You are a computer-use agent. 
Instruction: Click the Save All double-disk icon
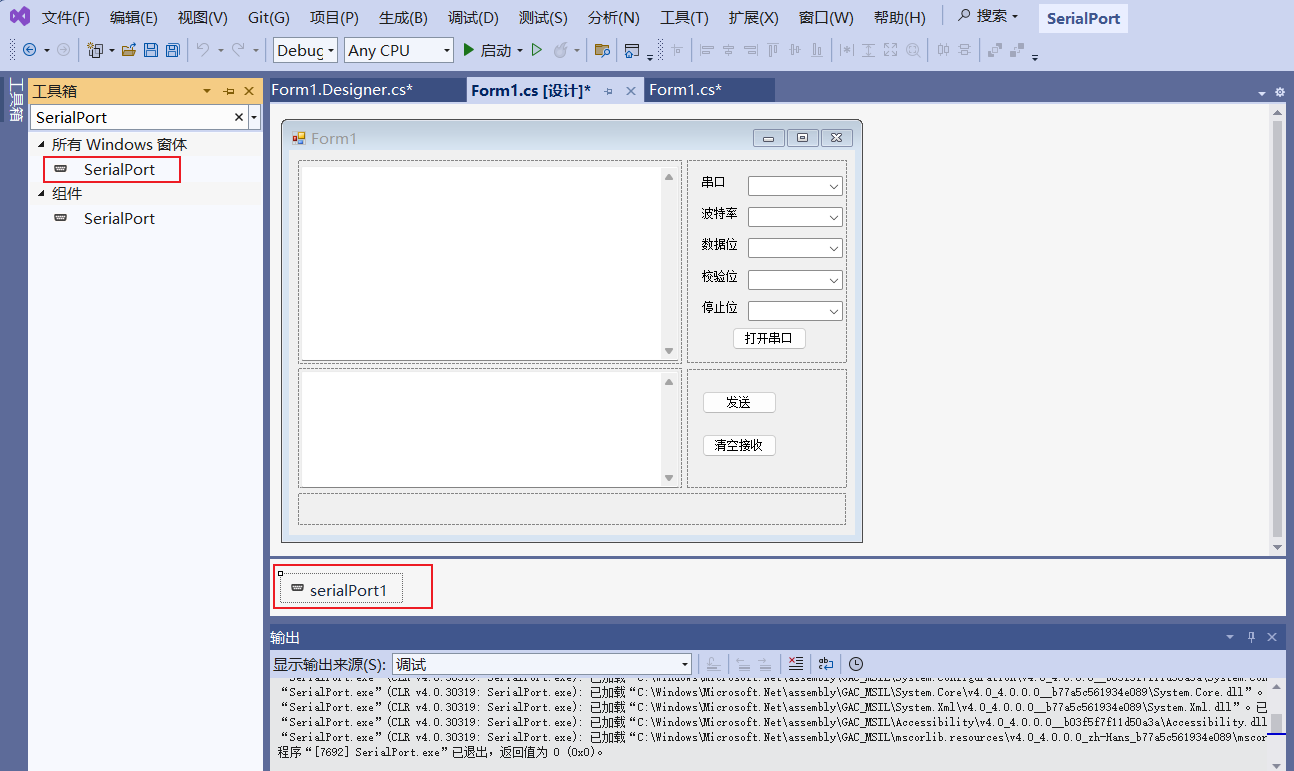click(173, 50)
